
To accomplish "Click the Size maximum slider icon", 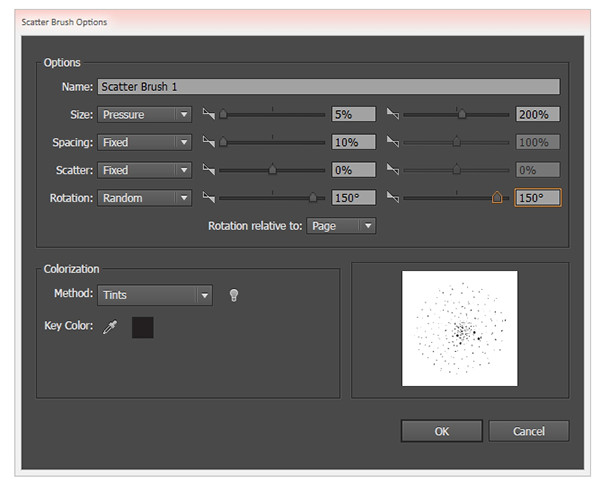I will point(393,115).
